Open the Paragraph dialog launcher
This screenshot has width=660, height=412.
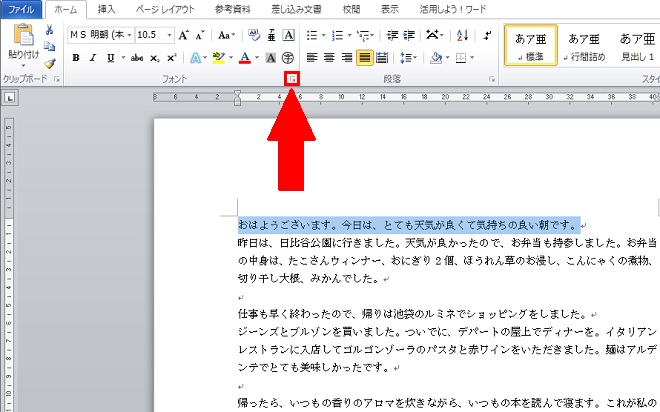(492, 79)
